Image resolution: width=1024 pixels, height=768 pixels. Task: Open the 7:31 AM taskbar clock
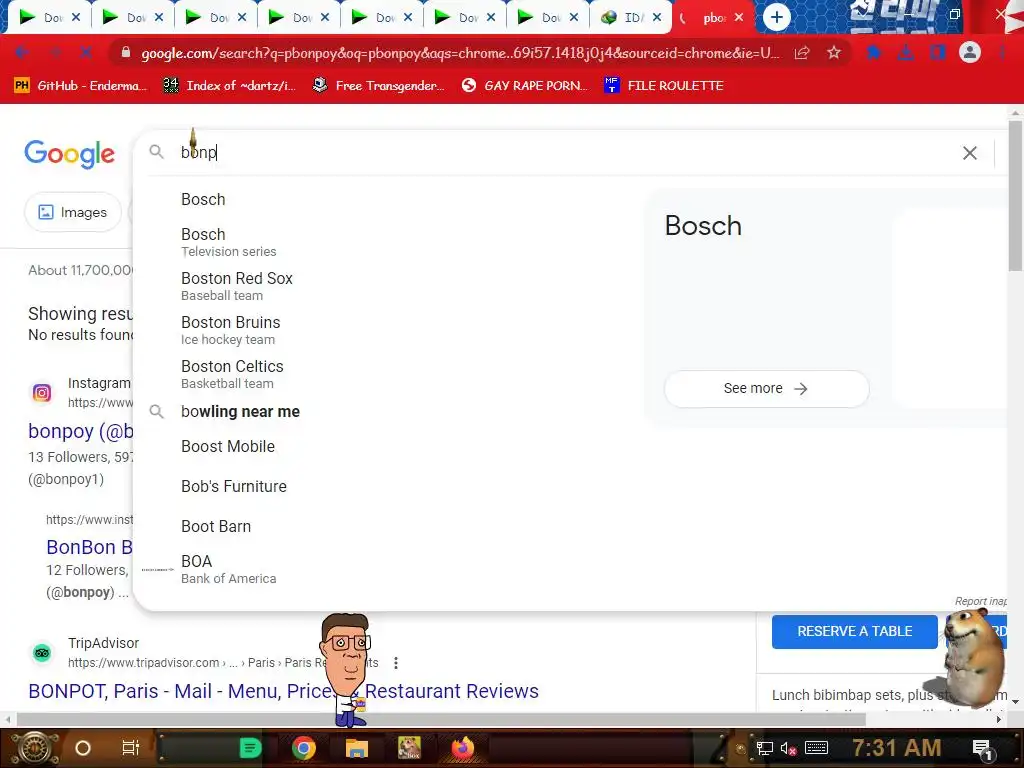coord(896,748)
